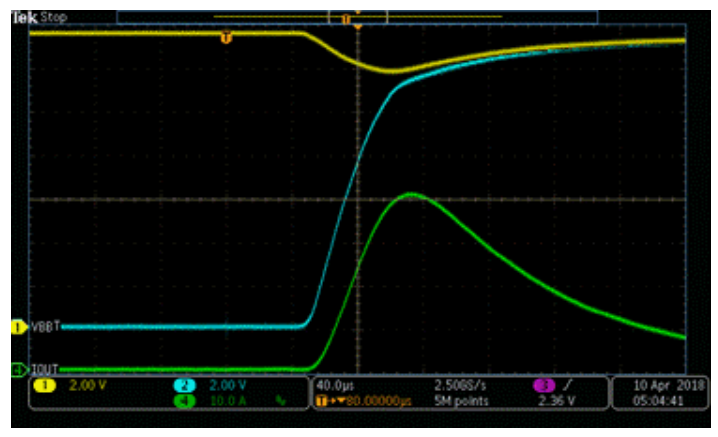Click the magenta trigger source 3 badge
Screen dimensions: 718x437
click(545, 384)
